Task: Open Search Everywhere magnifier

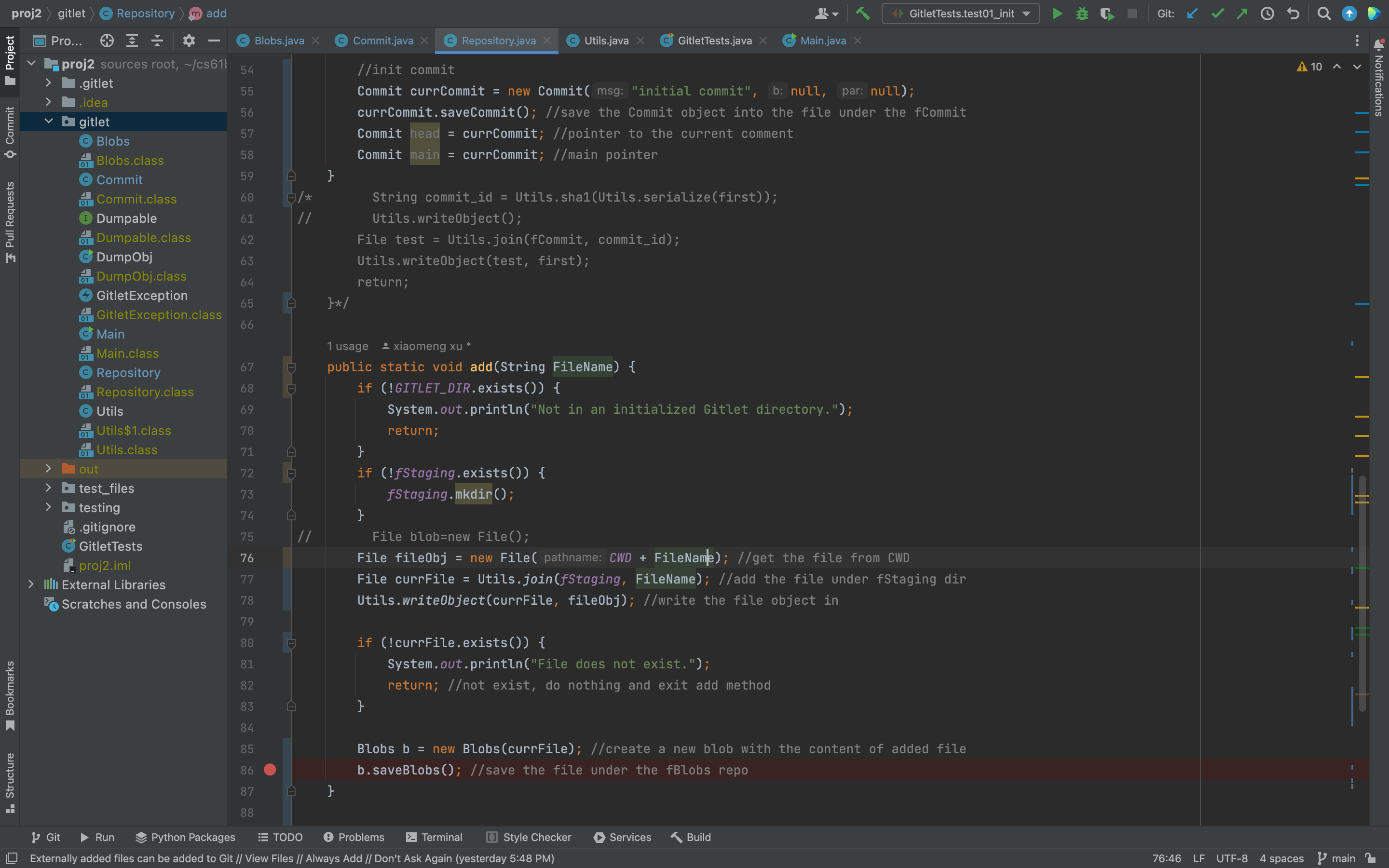Action: [1323, 13]
